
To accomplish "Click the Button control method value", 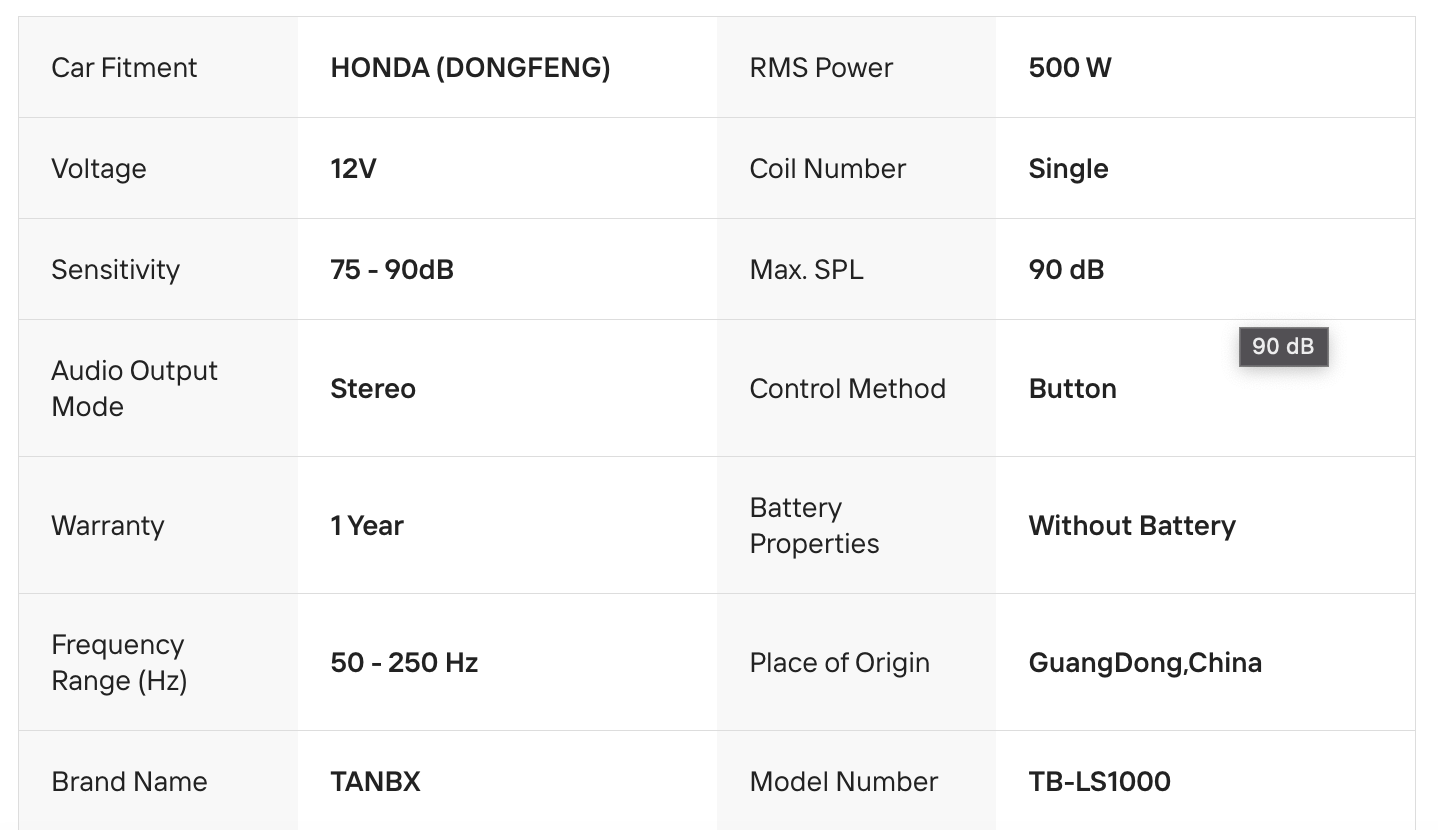I will (1072, 389).
